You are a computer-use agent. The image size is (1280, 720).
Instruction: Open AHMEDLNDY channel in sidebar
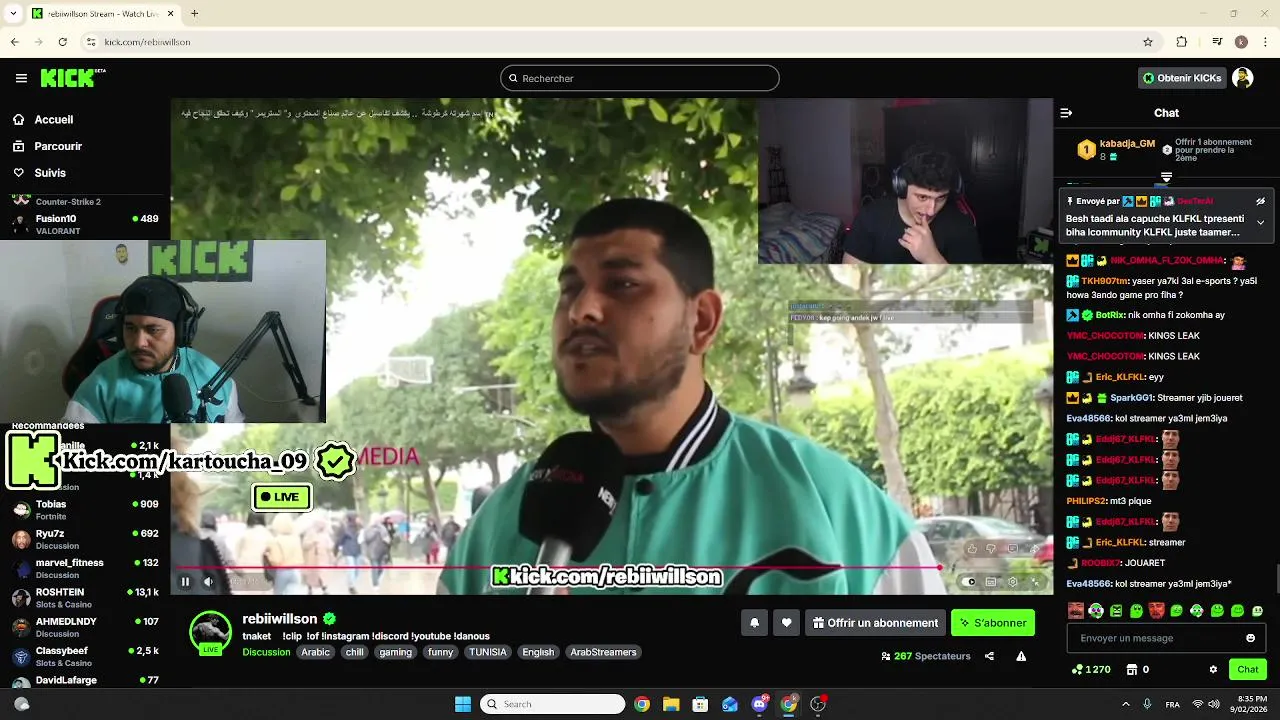(x=85, y=627)
